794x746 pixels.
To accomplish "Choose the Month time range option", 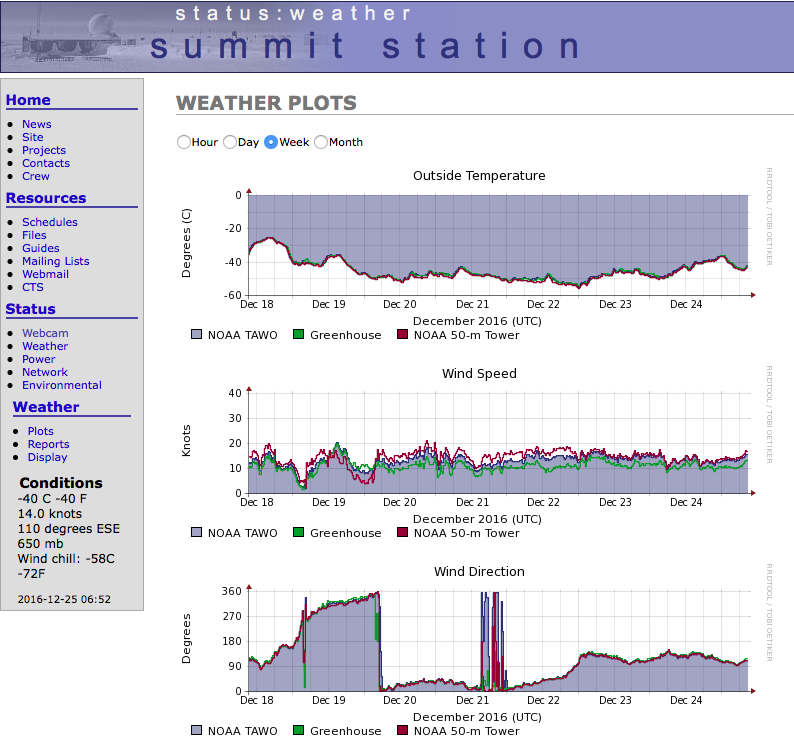I will (x=321, y=142).
